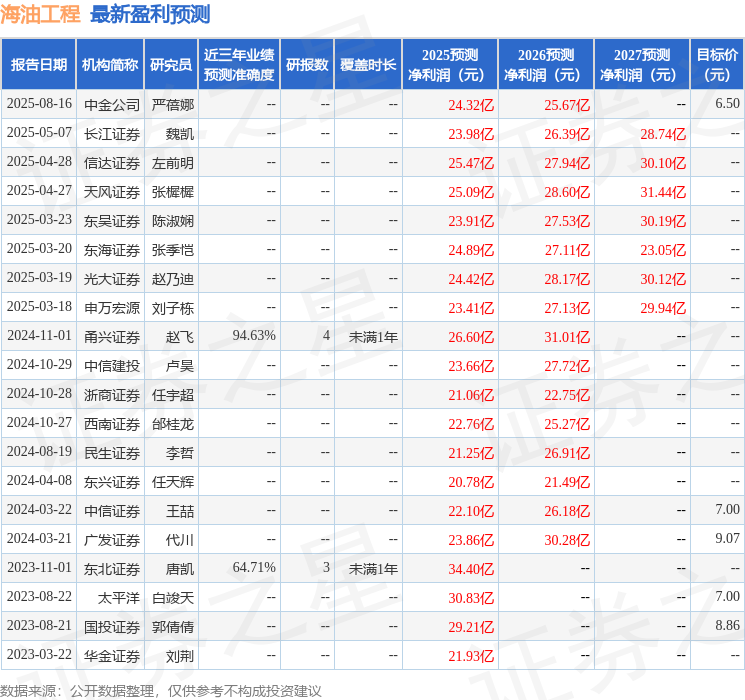The height and width of the screenshot is (700, 745).
Task: Click the 27.94亿 forecast value
Action: 567,163
